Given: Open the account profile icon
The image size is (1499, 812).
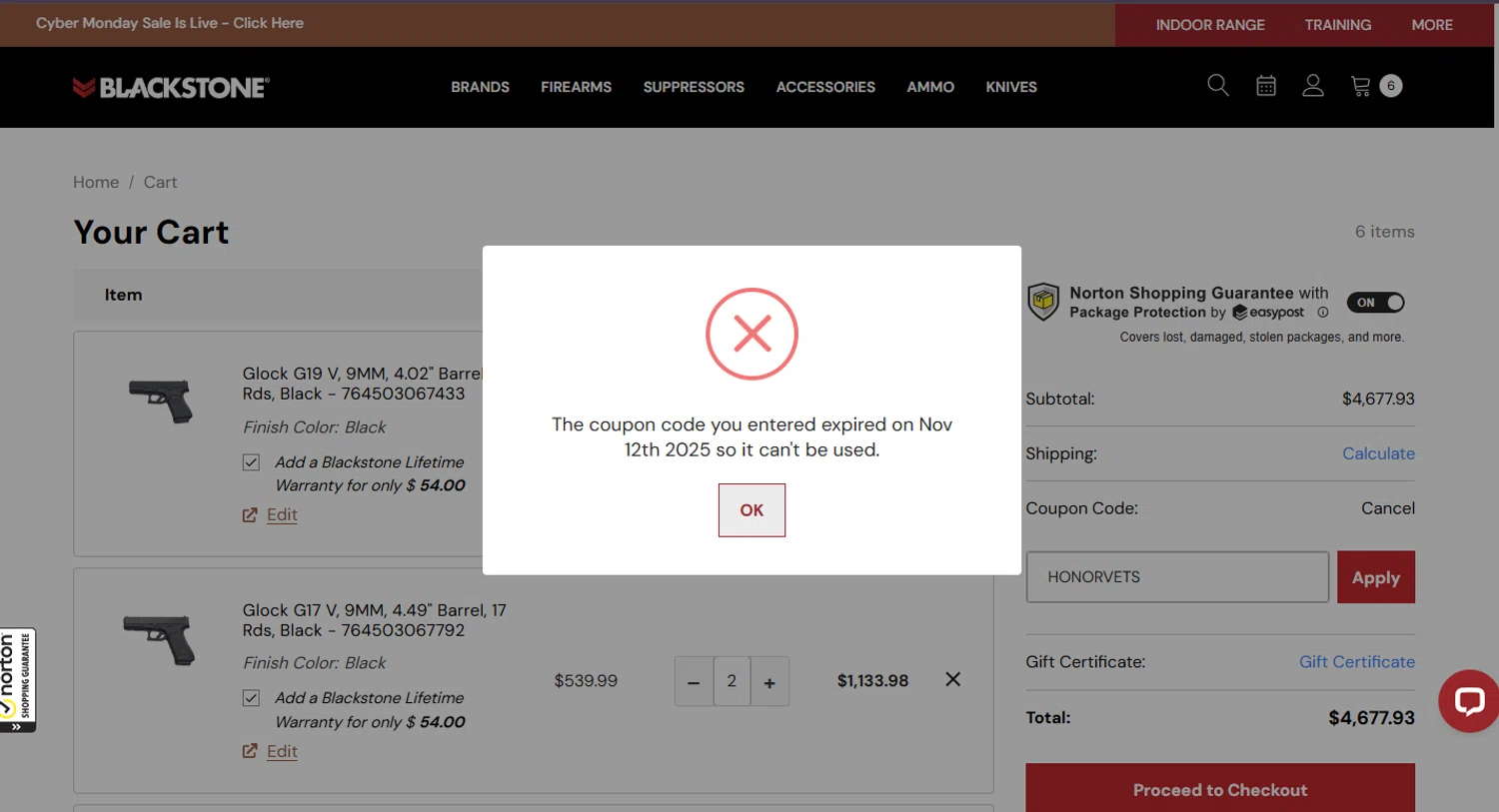Looking at the screenshot, I should click(x=1313, y=86).
